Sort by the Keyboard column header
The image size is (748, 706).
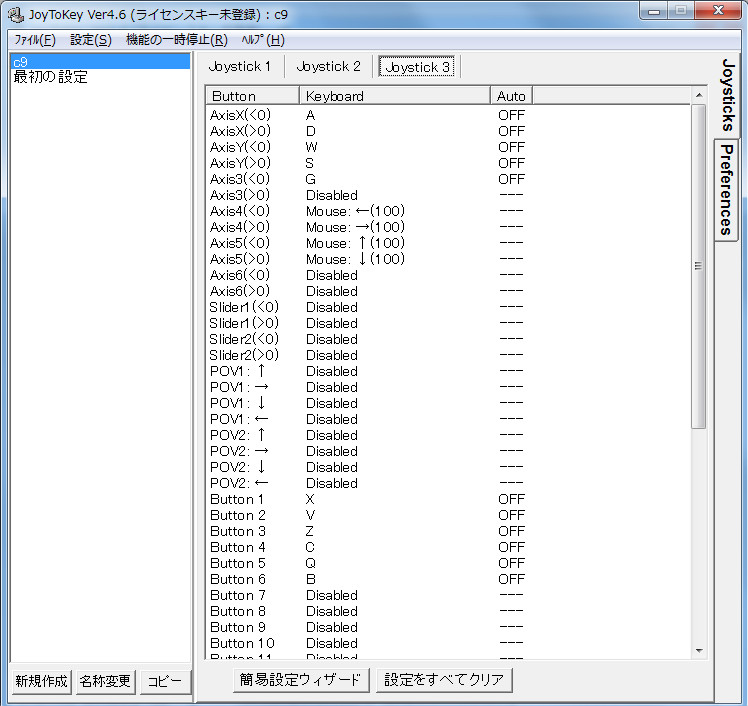coord(395,96)
